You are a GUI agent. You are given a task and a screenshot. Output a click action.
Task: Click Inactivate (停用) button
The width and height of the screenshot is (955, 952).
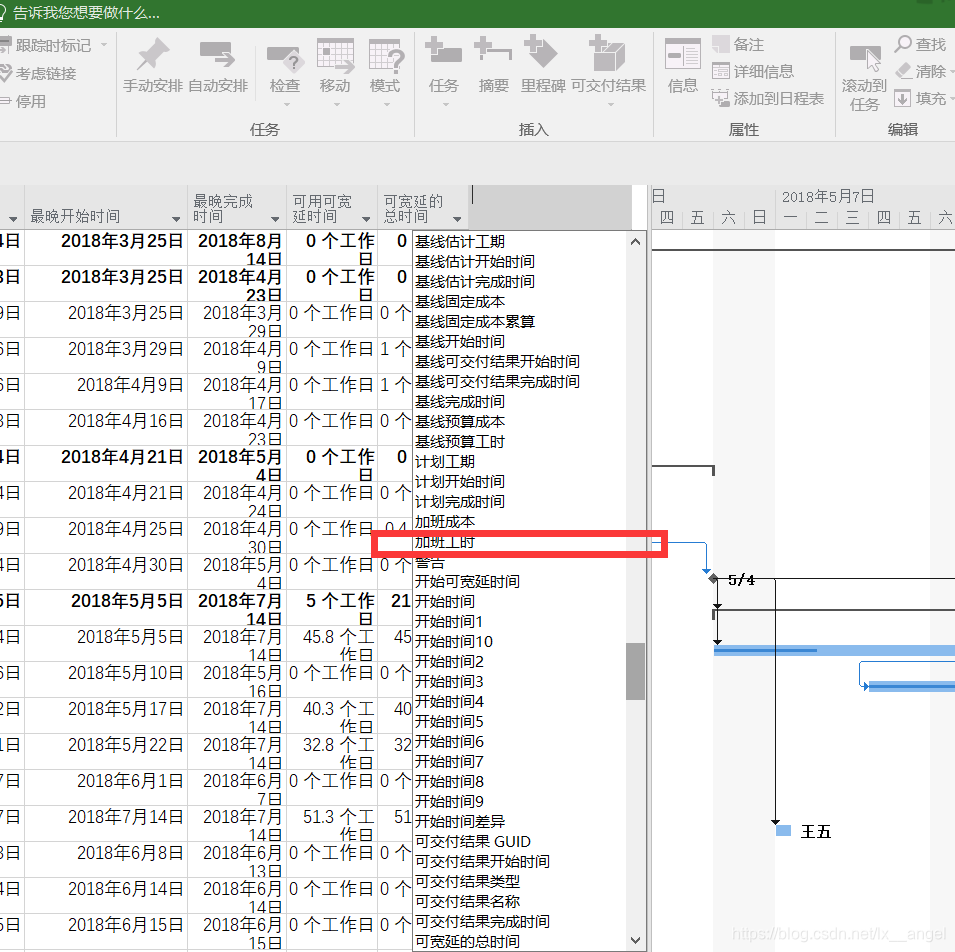tap(23, 101)
